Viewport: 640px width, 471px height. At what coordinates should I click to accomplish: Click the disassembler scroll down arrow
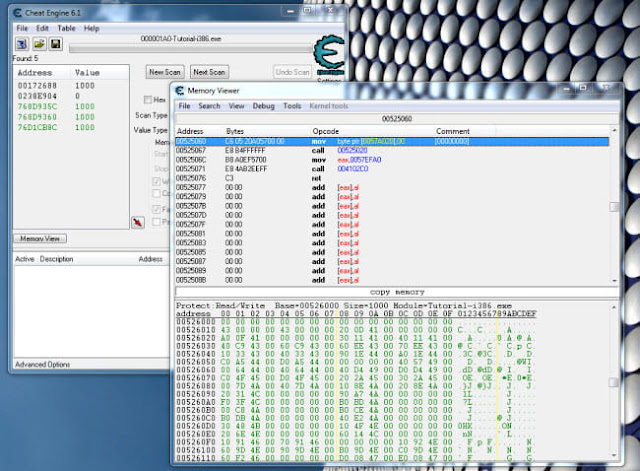pos(614,281)
